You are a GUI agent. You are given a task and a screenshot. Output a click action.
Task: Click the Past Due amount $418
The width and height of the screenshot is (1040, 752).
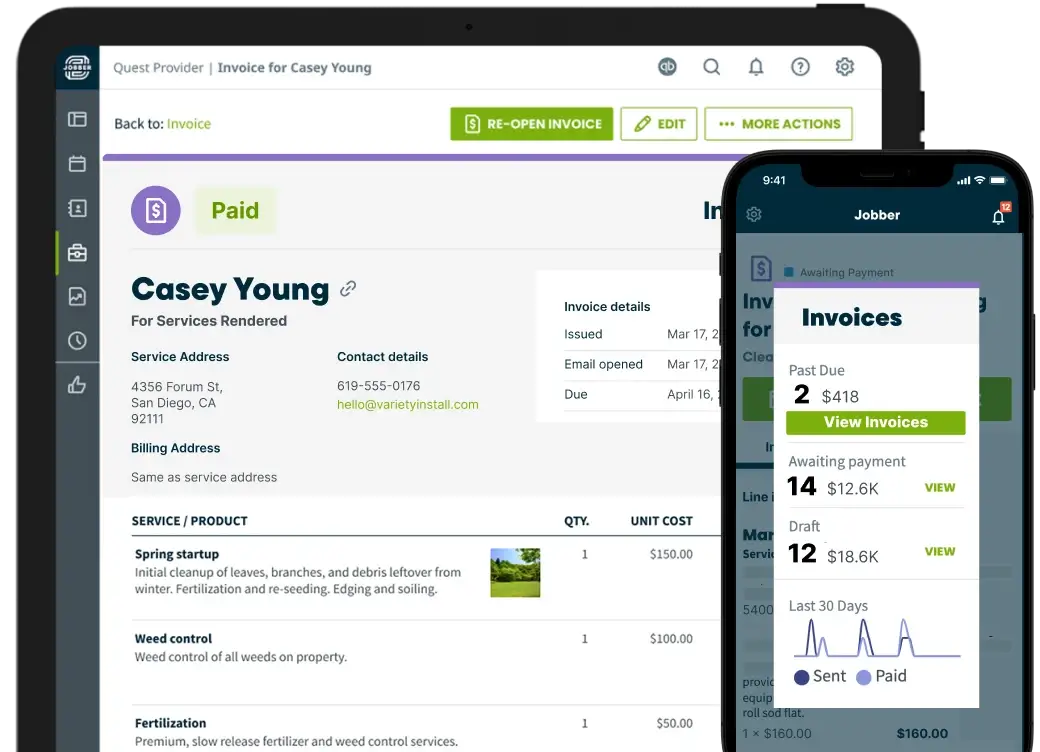point(840,397)
